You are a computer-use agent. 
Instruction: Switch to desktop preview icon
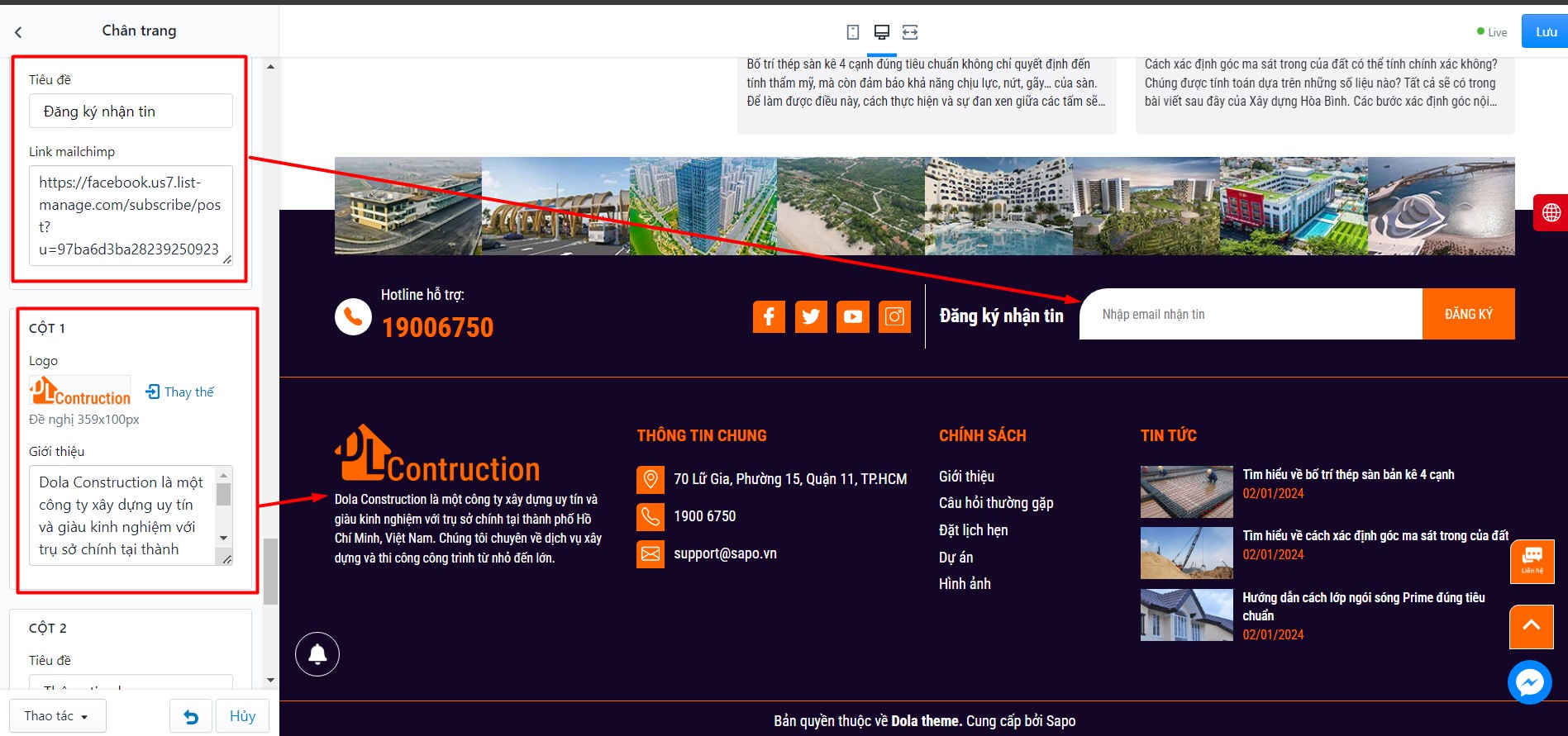point(882,32)
